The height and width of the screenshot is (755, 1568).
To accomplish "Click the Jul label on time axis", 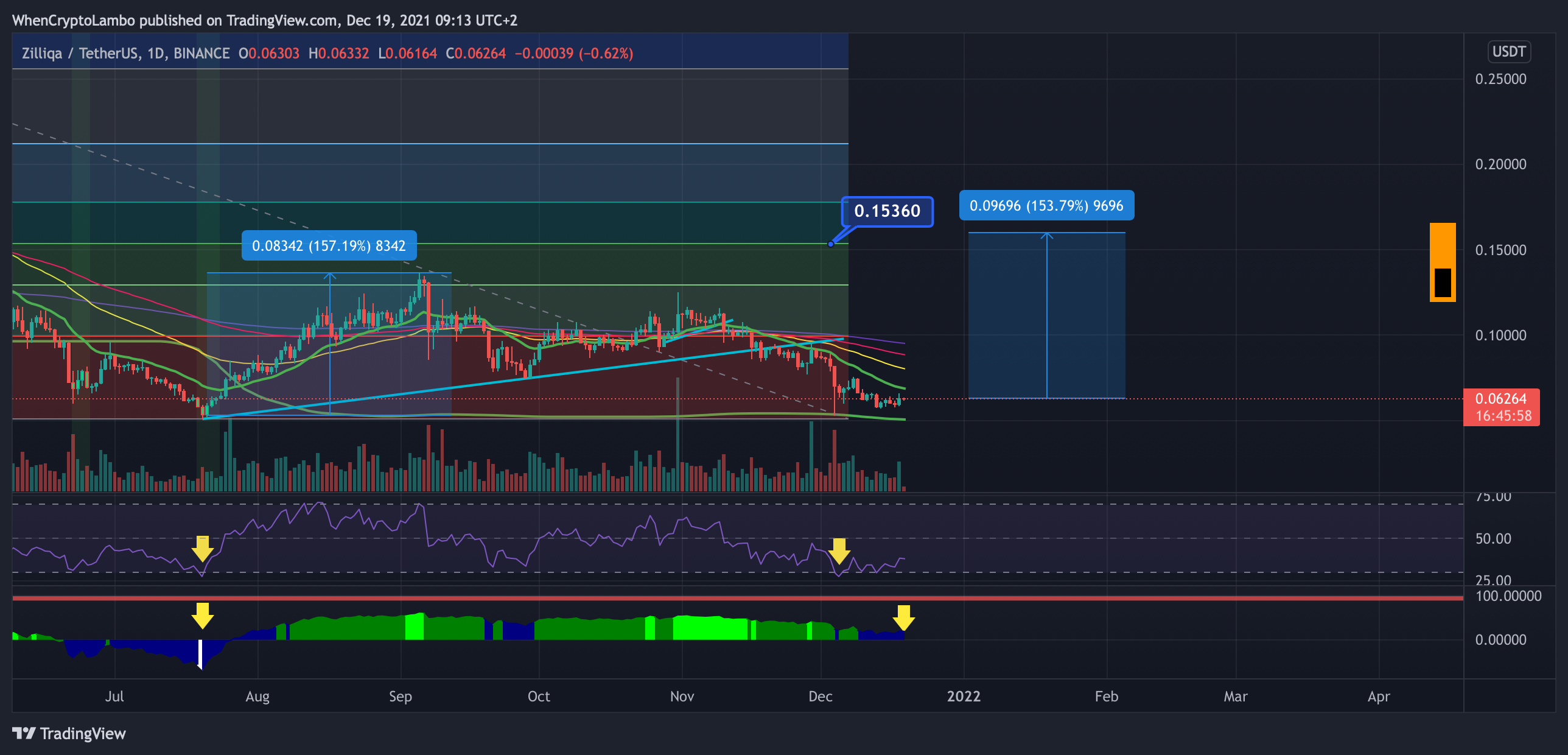I will (114, 696).
